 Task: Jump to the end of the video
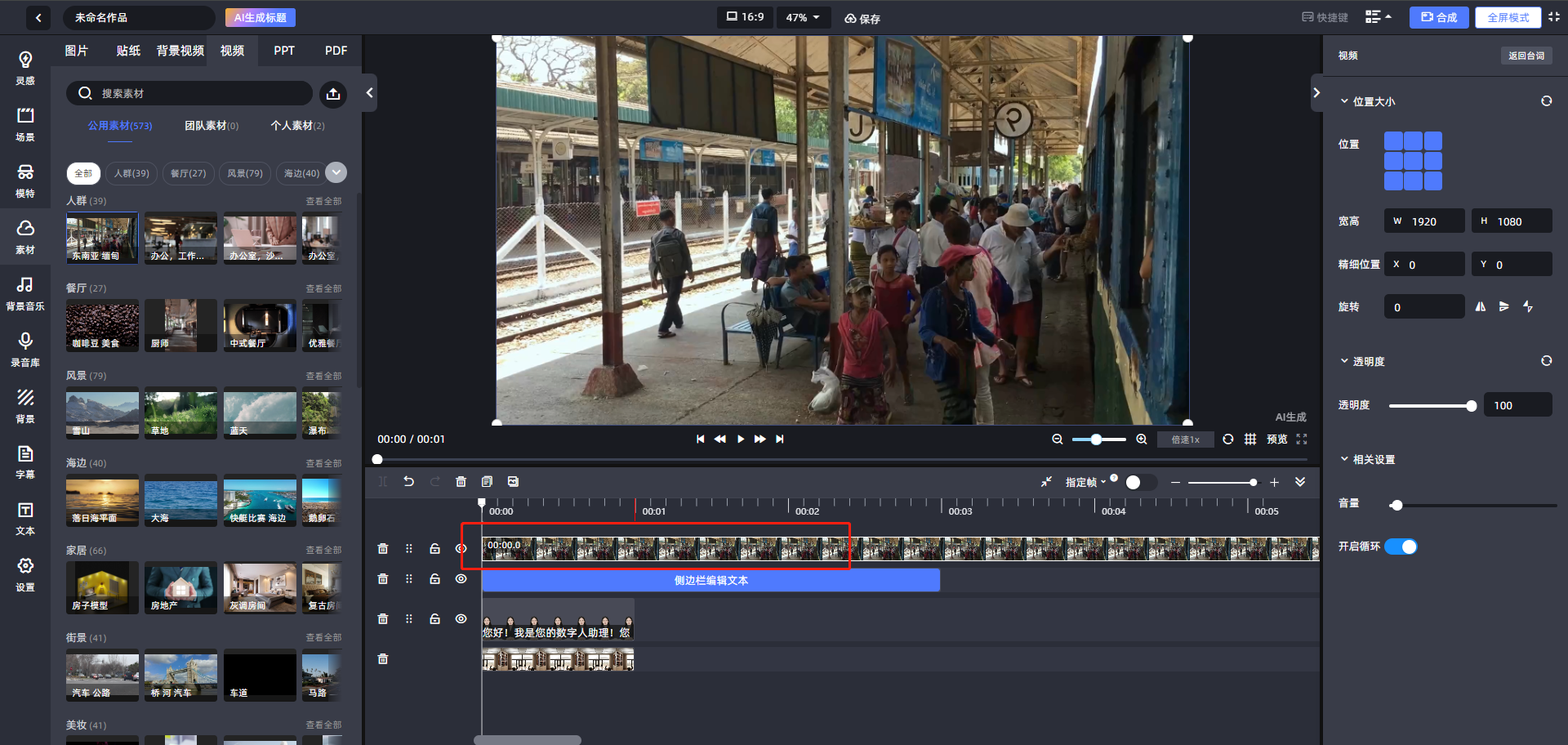pyautogui.click(x=780, y=439)
